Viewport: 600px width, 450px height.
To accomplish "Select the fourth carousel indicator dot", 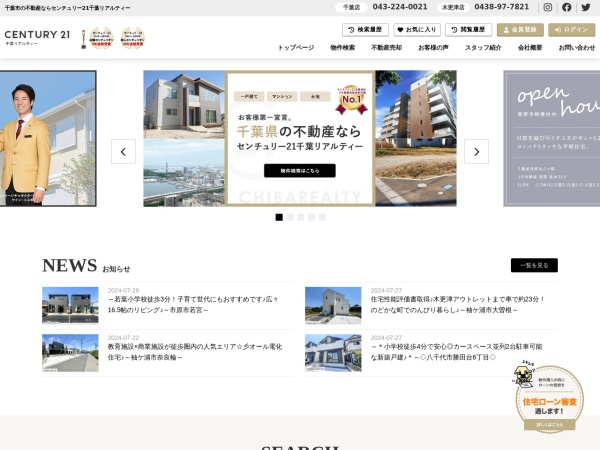I will click(311, 217).
